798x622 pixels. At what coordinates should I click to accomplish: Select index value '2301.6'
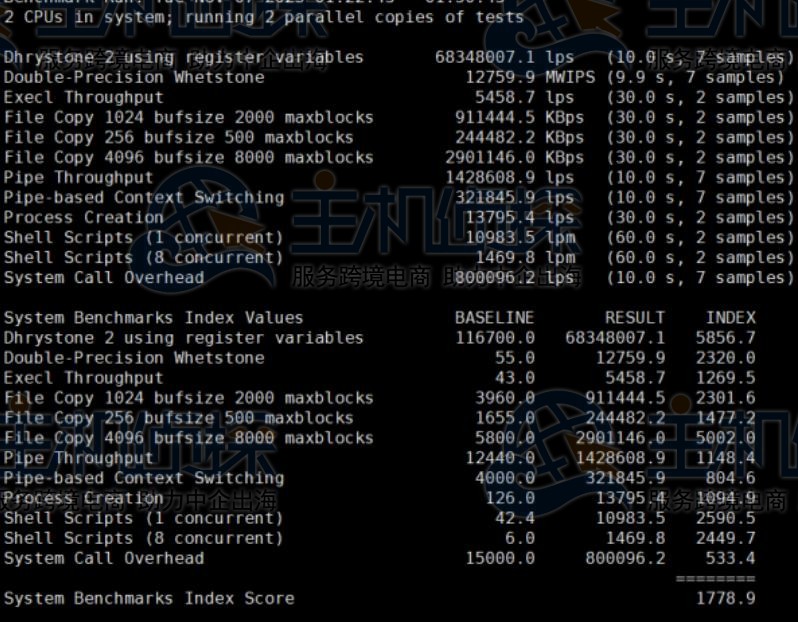click(x=725, y=398)
